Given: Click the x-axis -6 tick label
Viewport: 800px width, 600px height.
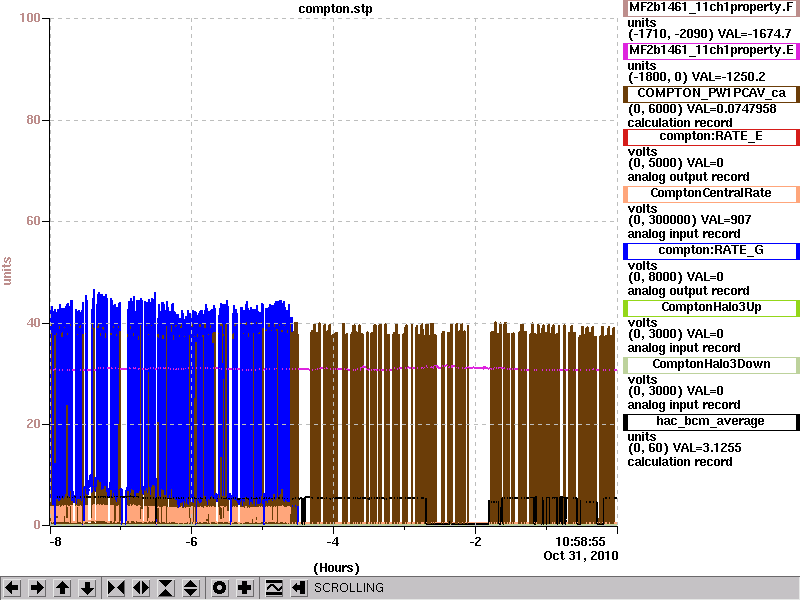Looking at the screenshot, I should coord(191,542).
